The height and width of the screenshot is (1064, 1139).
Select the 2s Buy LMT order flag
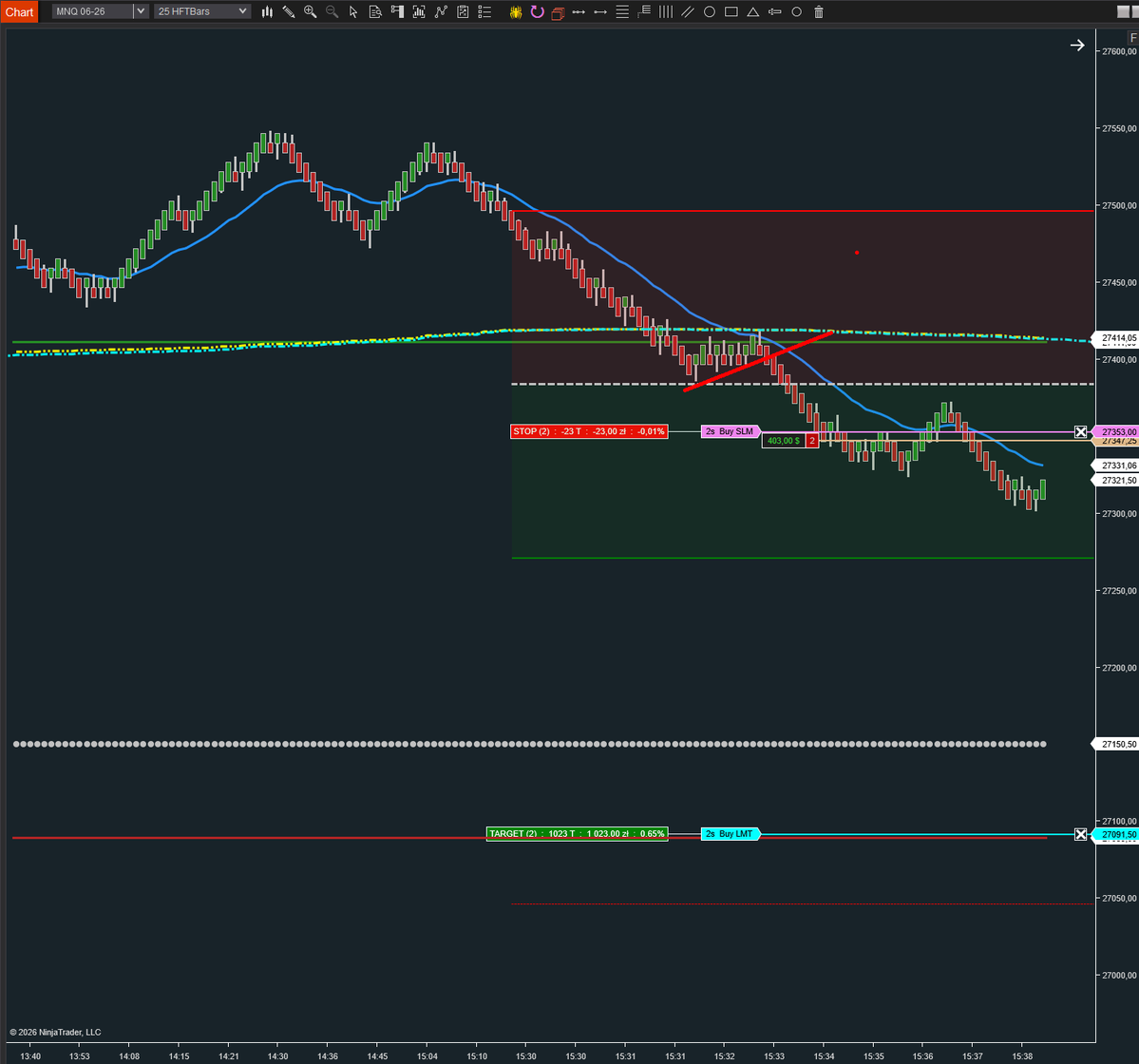(730, 834)
